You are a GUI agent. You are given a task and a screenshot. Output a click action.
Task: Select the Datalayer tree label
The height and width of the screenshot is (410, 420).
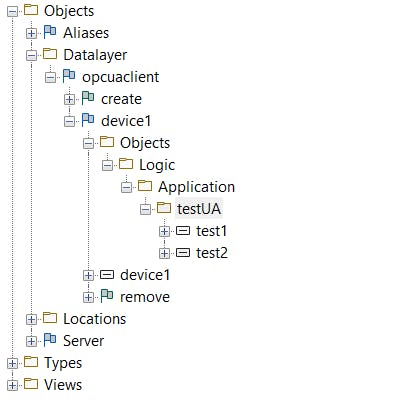click(x=95, y=55)
